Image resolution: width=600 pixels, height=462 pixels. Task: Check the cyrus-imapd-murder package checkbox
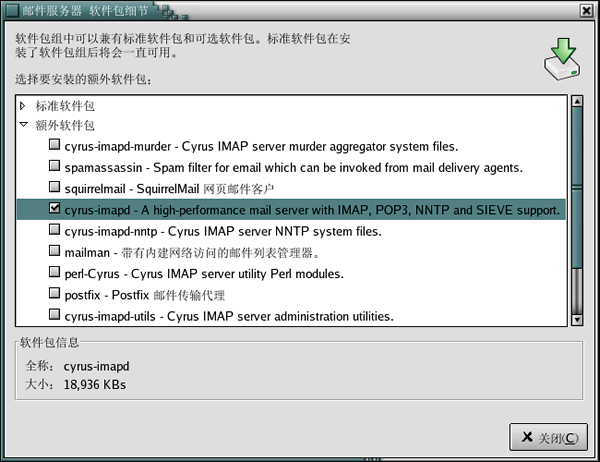[54, 144]
